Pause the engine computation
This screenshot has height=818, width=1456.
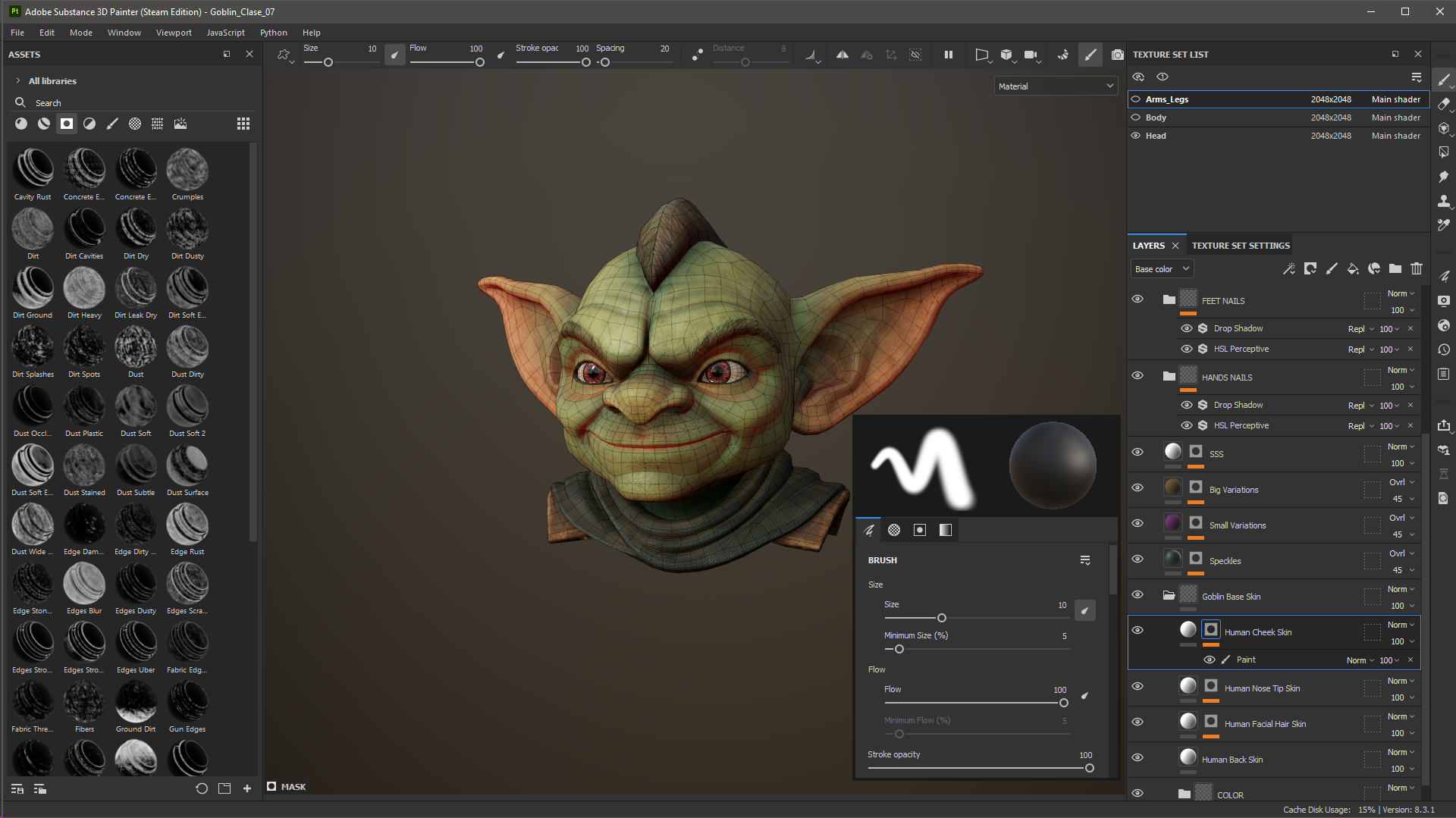[948, 55]
